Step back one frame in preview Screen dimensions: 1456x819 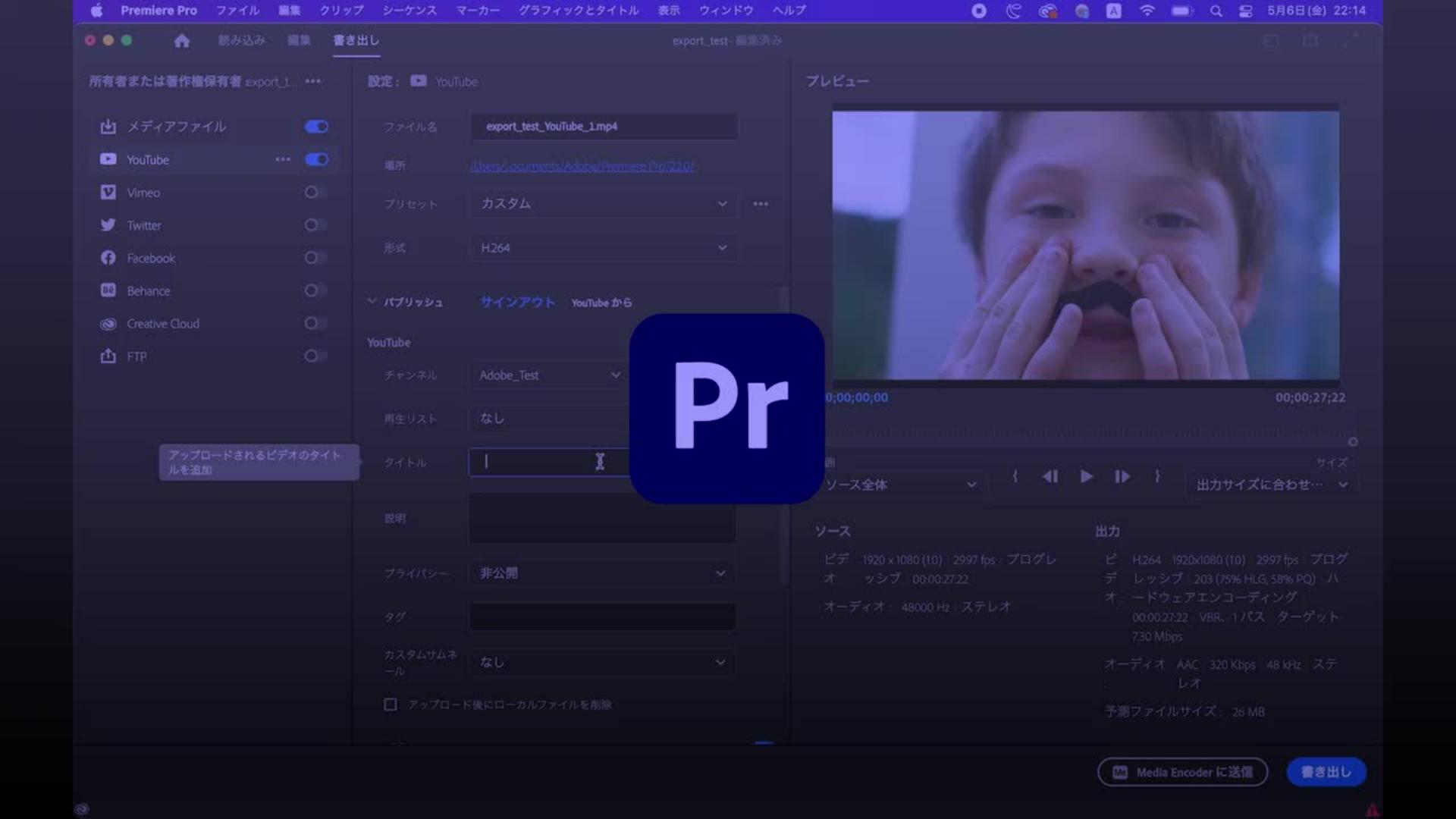tap(1050, 476)
